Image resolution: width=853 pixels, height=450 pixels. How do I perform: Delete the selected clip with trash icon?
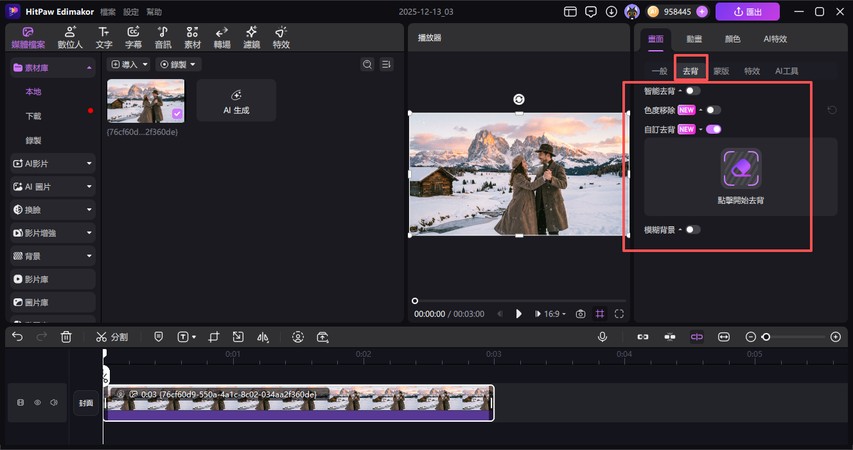(x=66, y=337)
